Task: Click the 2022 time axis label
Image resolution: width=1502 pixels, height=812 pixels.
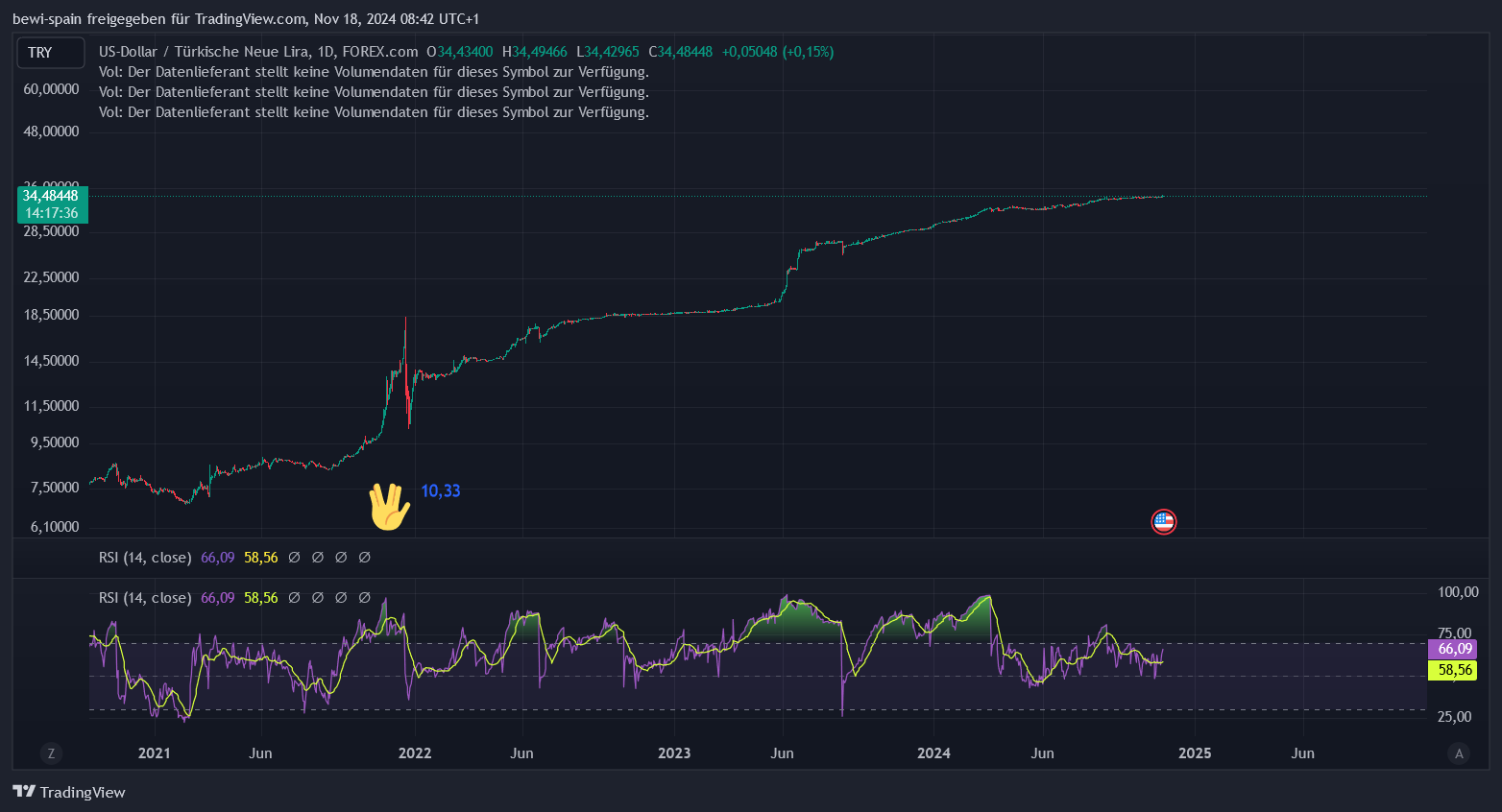Action: point(415,753)
